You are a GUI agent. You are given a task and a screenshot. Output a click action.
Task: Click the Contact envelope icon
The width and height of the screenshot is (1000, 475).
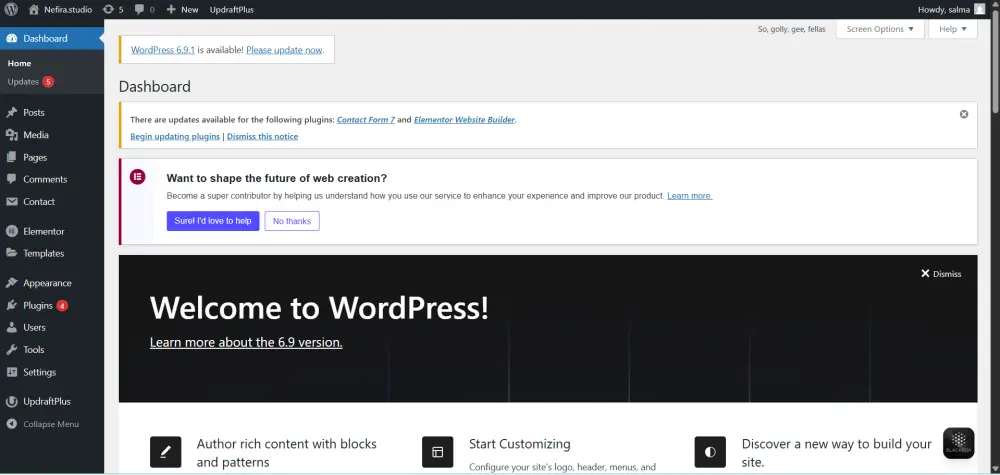click(x=11, y=201)
